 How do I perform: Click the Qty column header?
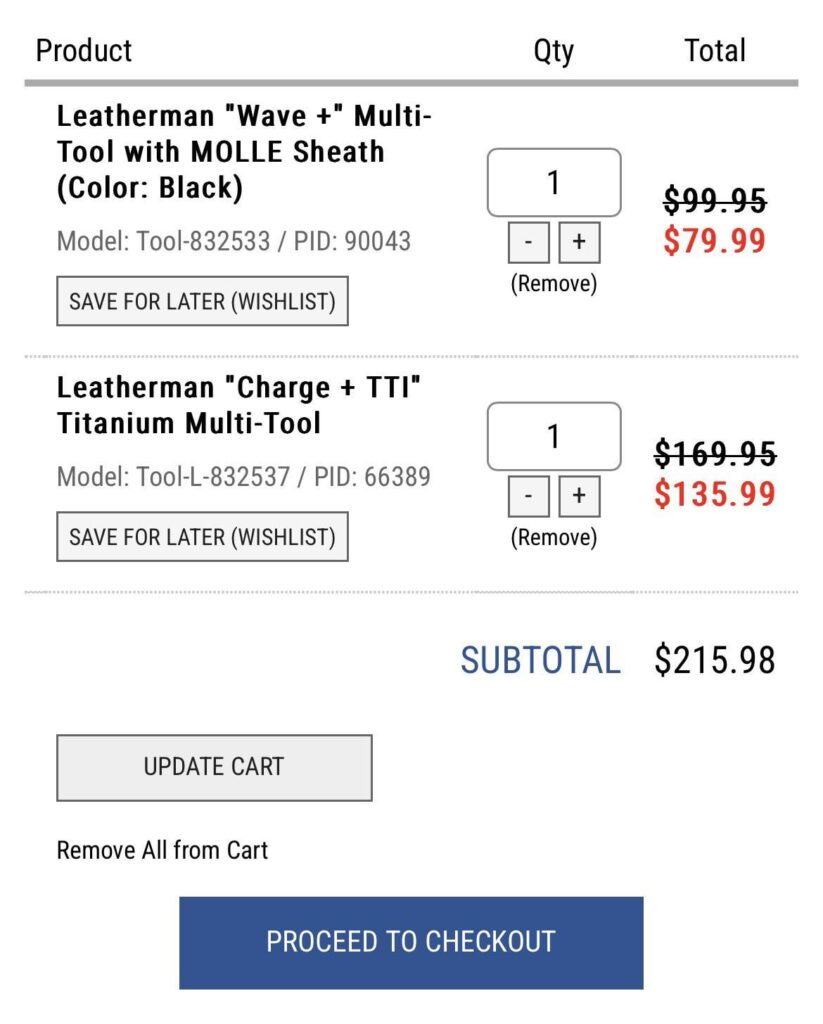point(553,50)
